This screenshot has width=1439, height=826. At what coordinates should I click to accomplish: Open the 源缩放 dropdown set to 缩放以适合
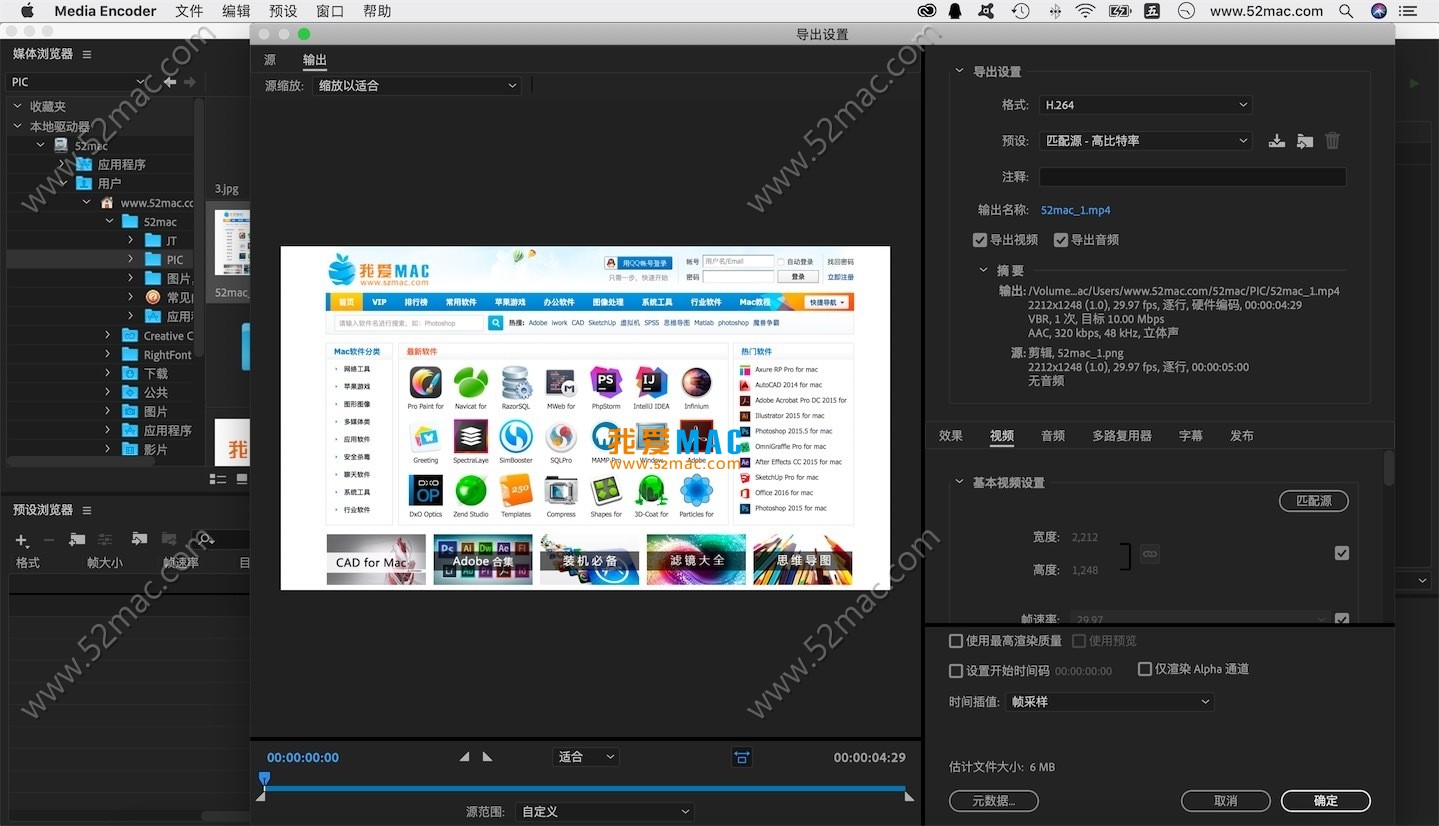pyautogui.click(x=417, y=86)
